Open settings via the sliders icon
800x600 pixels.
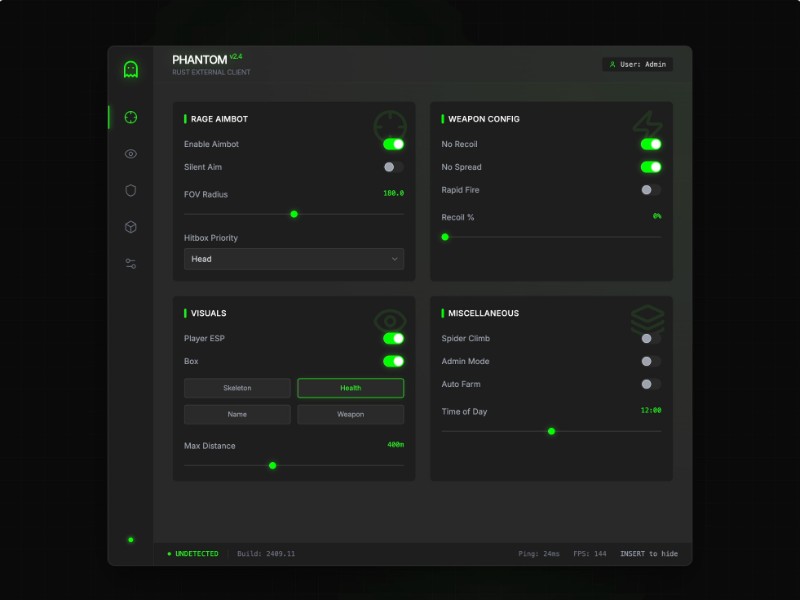(130, 263)
